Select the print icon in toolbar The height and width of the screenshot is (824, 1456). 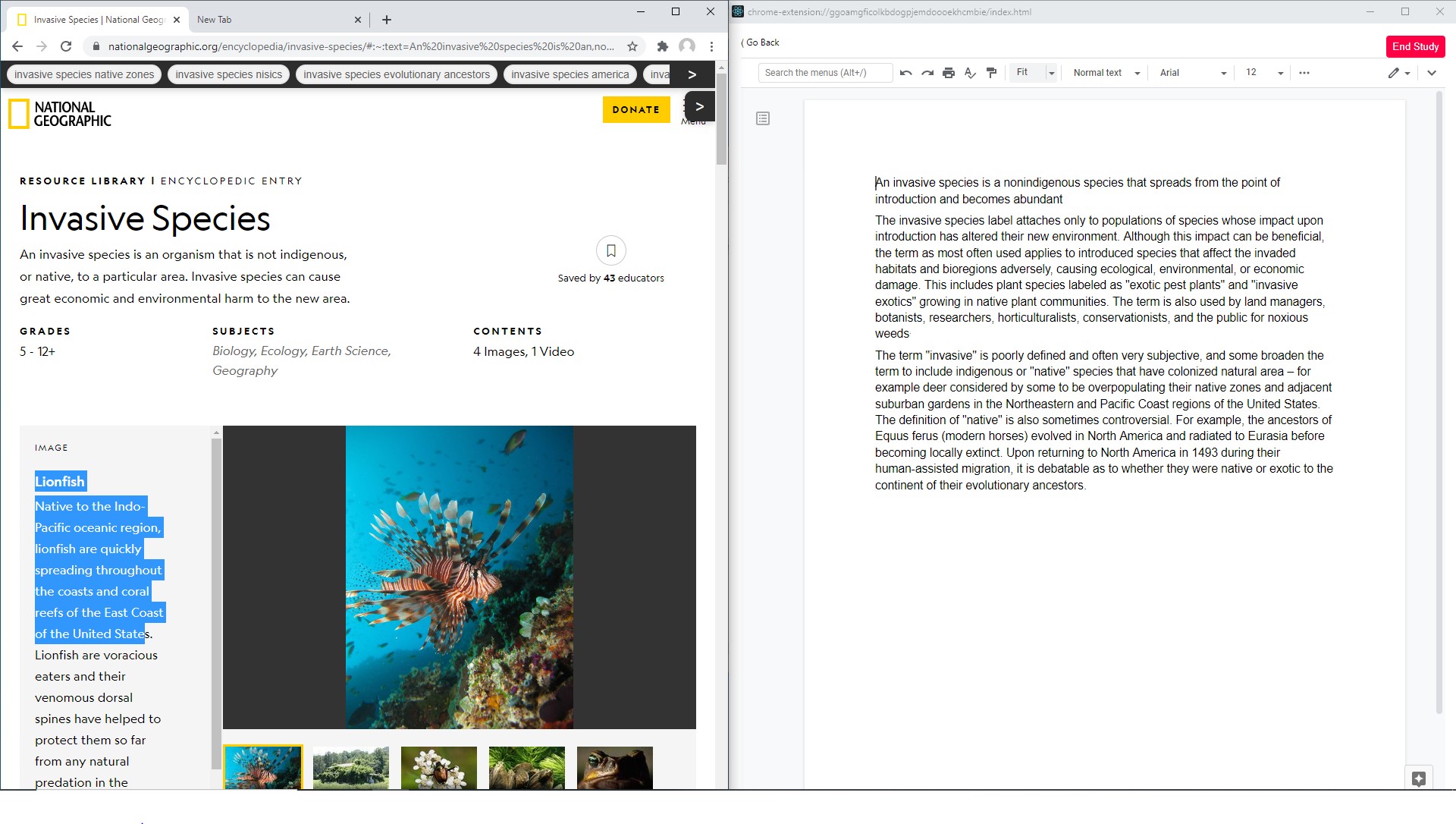click(x=948, y=72)
